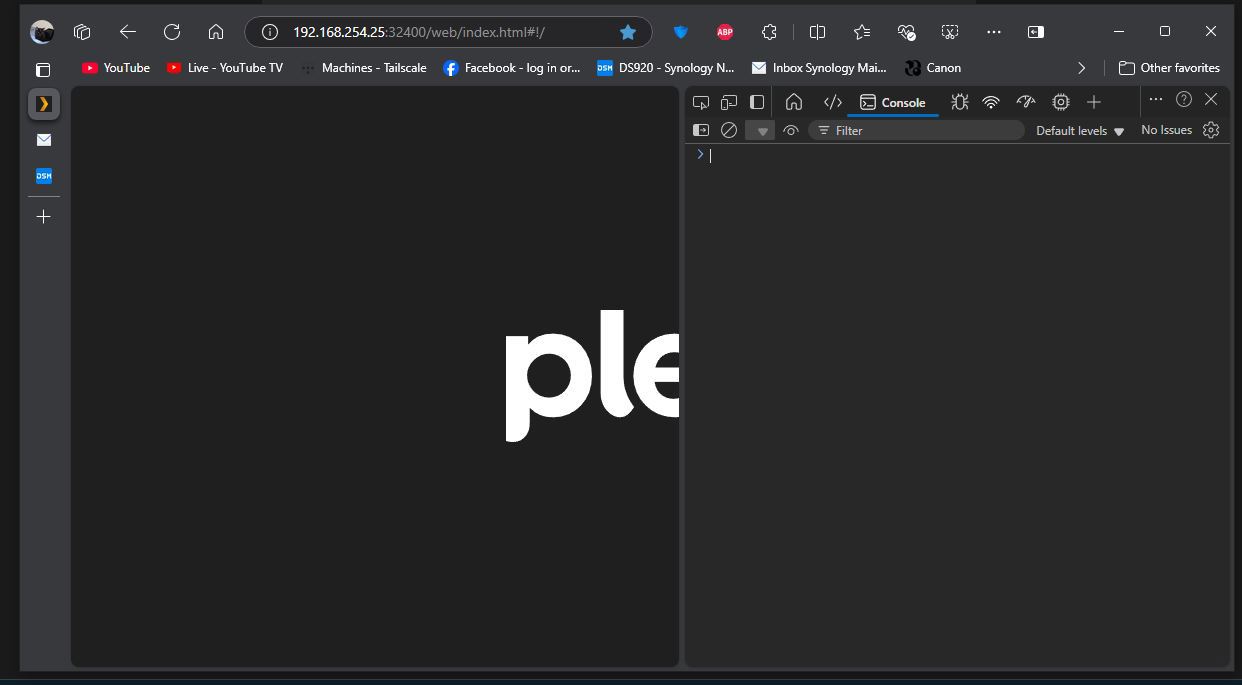Activate DevTools inspect element tool
Viewport: 1242px width, 685px height.
(701, 102)
